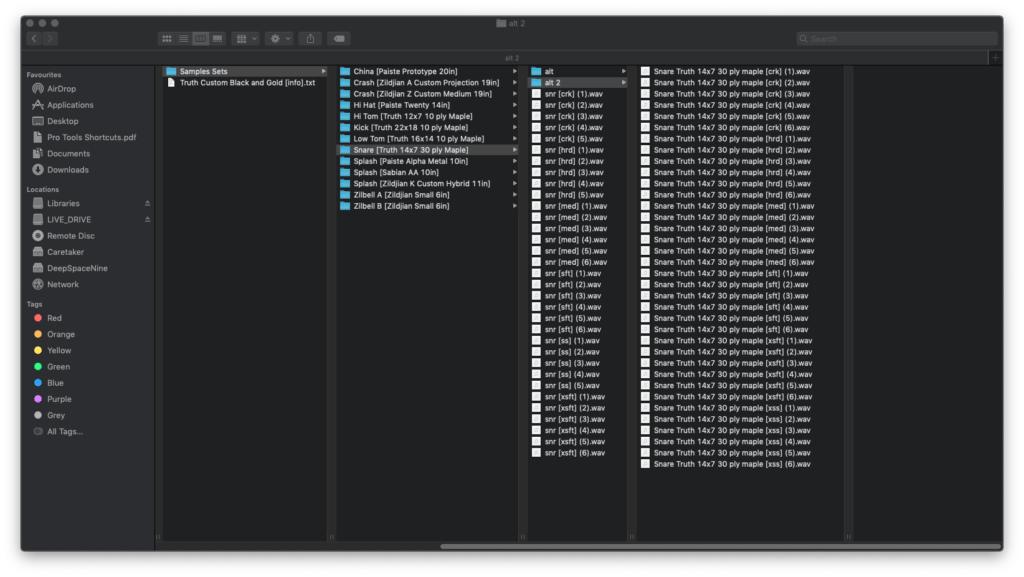The image size is (1024, 577).
Task: Open the item grouping dropdown
Action: 244,38
